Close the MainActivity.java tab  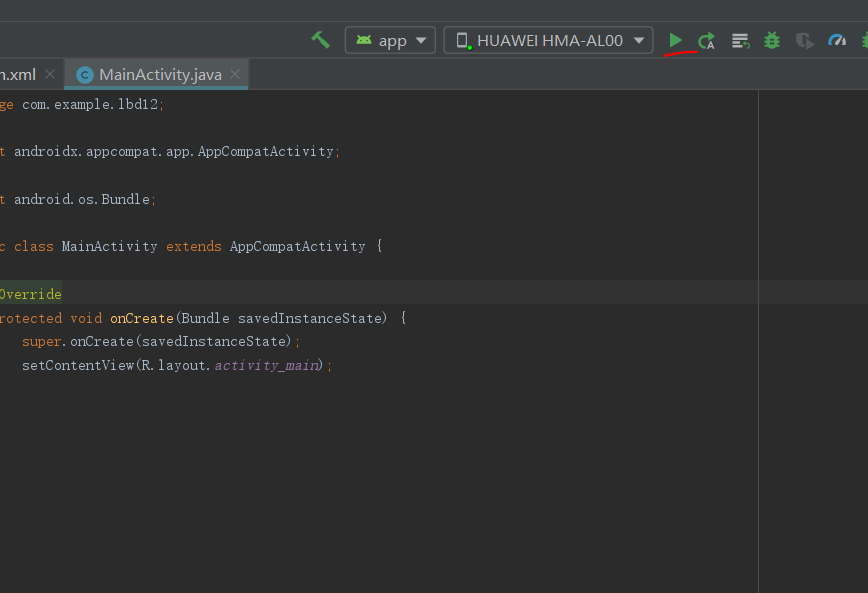(235, 74)
